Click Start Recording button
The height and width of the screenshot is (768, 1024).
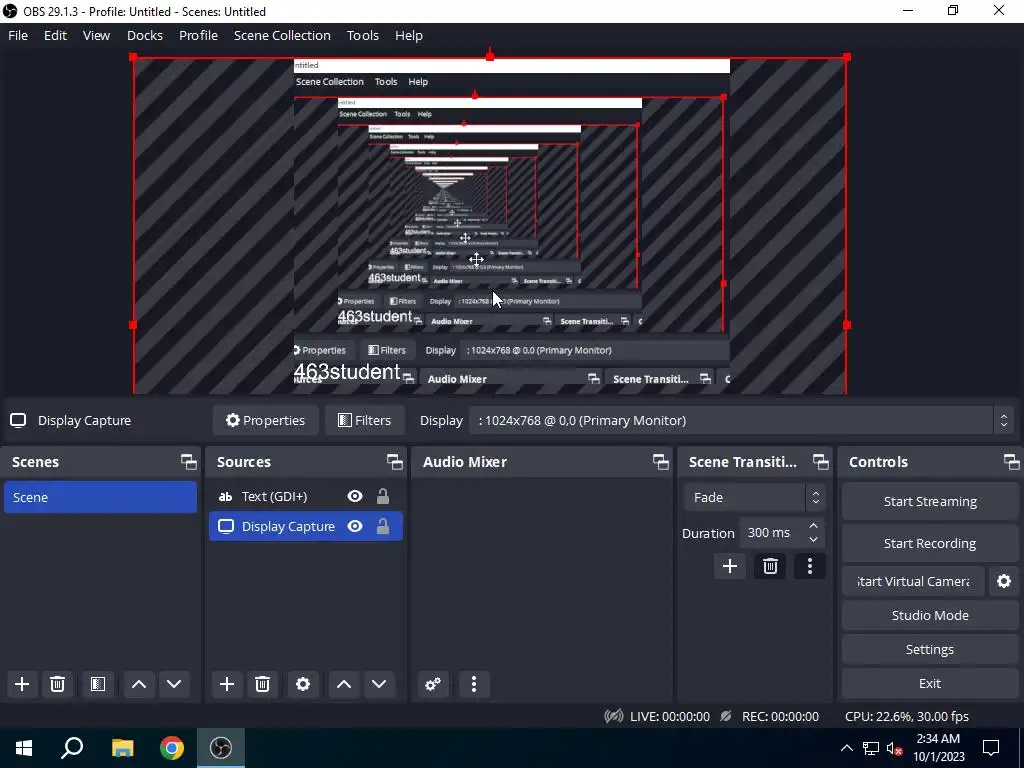coord(930,543)
